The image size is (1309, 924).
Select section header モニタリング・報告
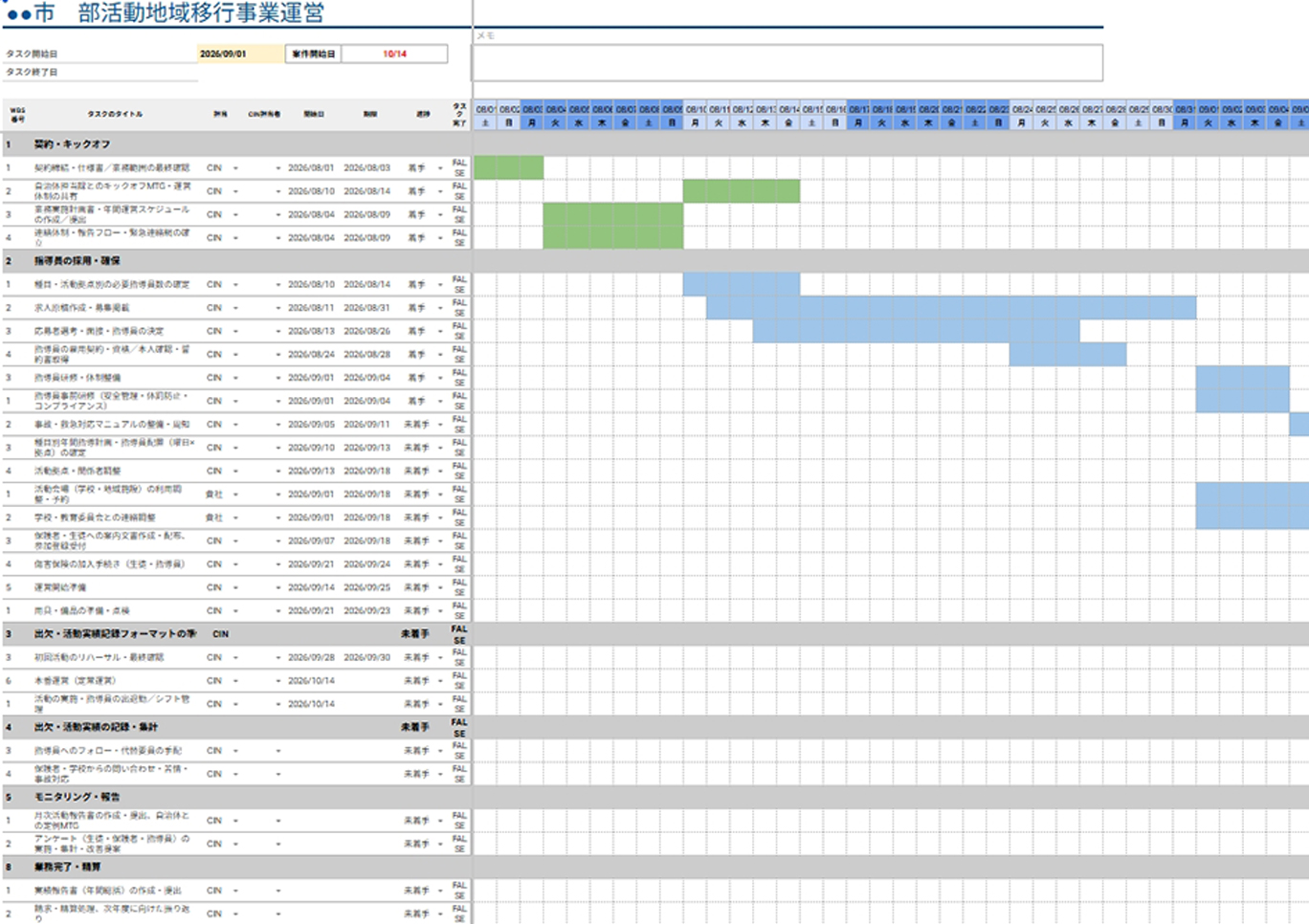(x=77, y=797)
